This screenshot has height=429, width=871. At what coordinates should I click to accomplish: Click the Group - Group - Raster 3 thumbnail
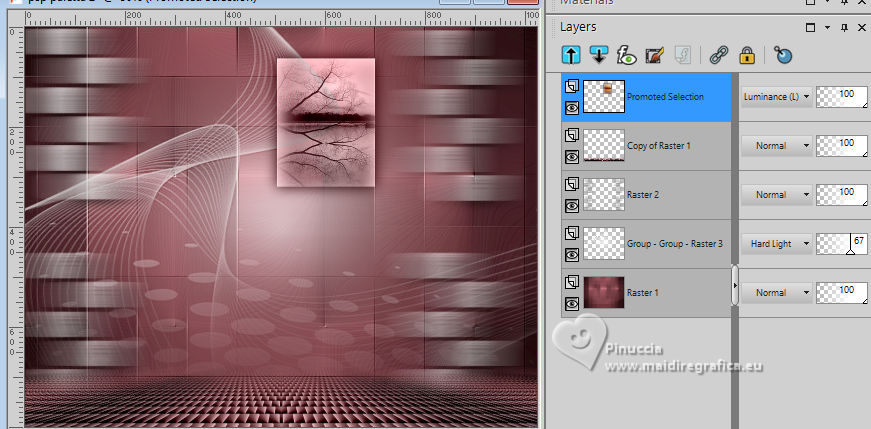coord(604,243)
